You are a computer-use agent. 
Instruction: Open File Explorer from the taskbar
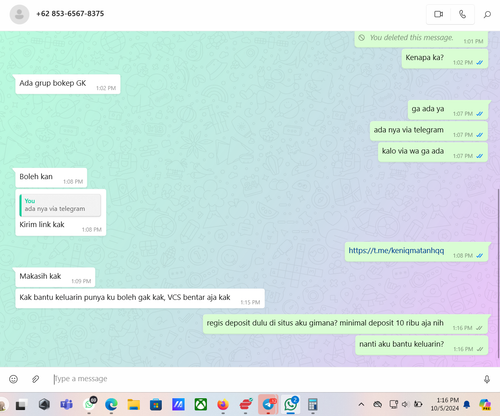tap(133, 405)
